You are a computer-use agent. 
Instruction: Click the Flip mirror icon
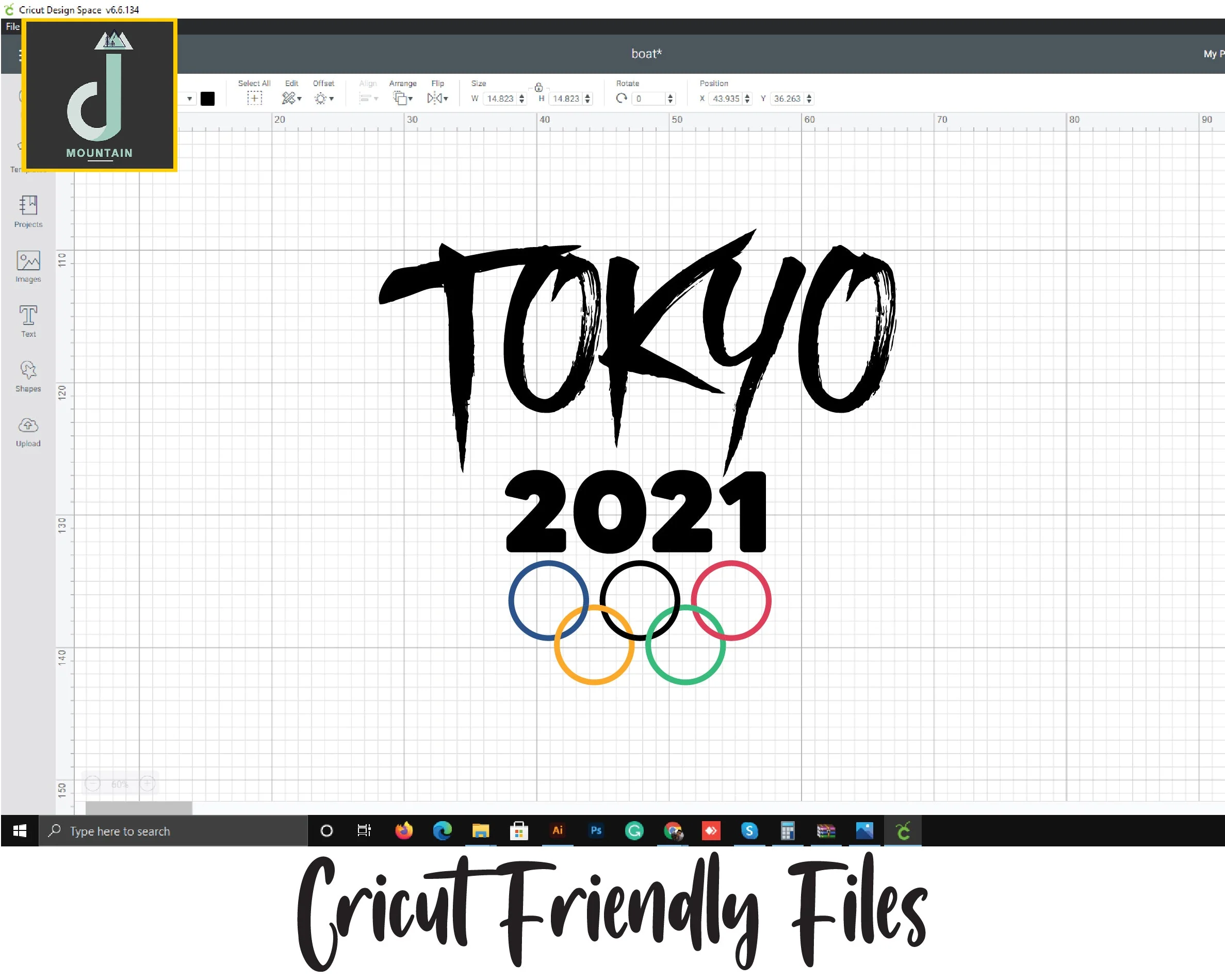point(434,99)
